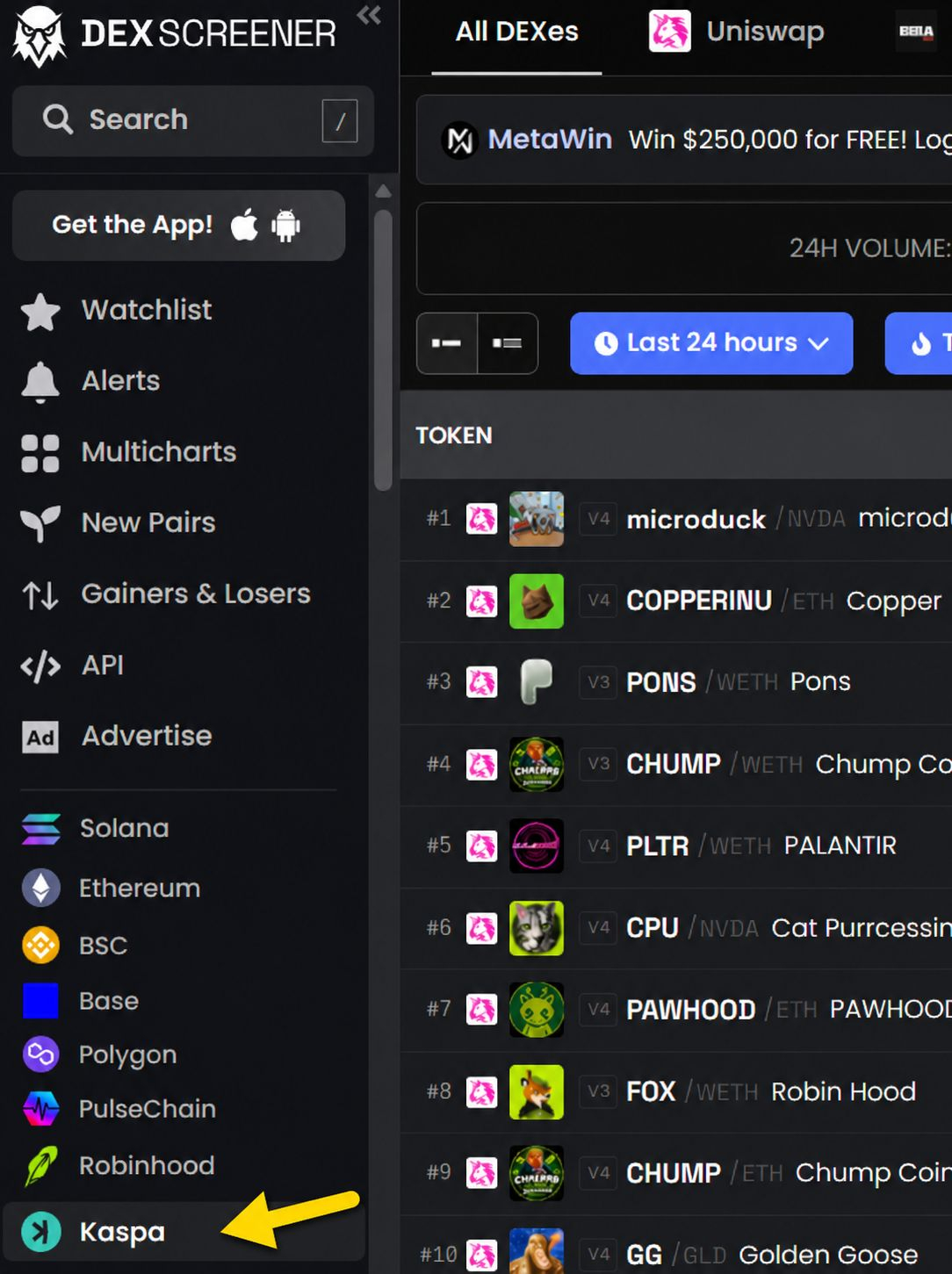952x1274 pixels.
Task: Open the CPU / NVDA pair row
Action: 676,929
